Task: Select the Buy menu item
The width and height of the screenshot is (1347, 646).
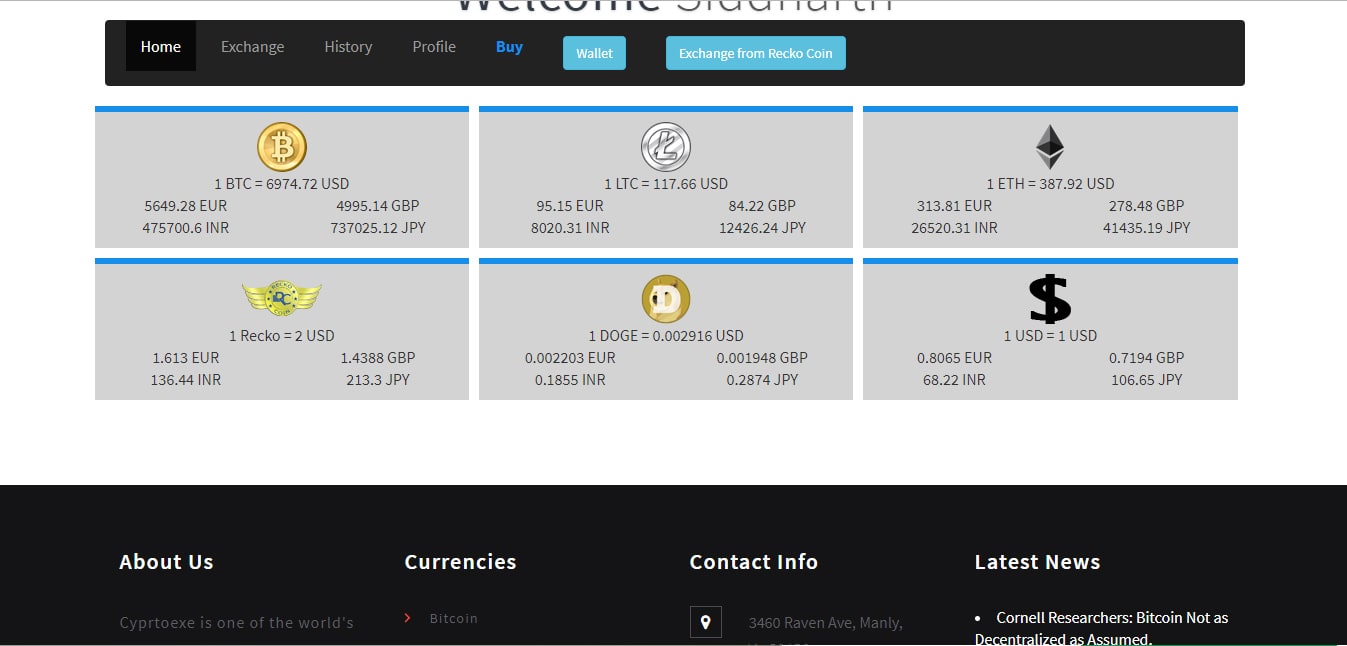Action: click(x=509, y=46)
